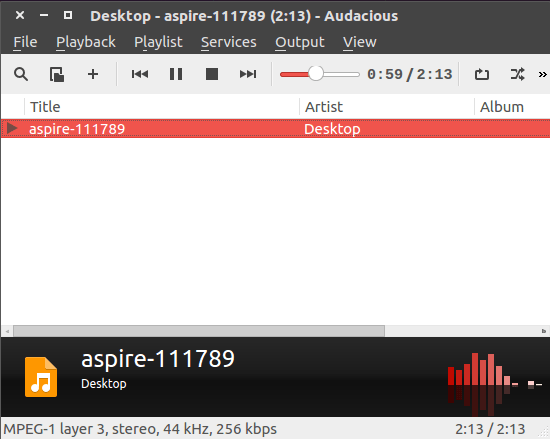Open the View menu
Screen dimensions: 550x439
[360, 42]
